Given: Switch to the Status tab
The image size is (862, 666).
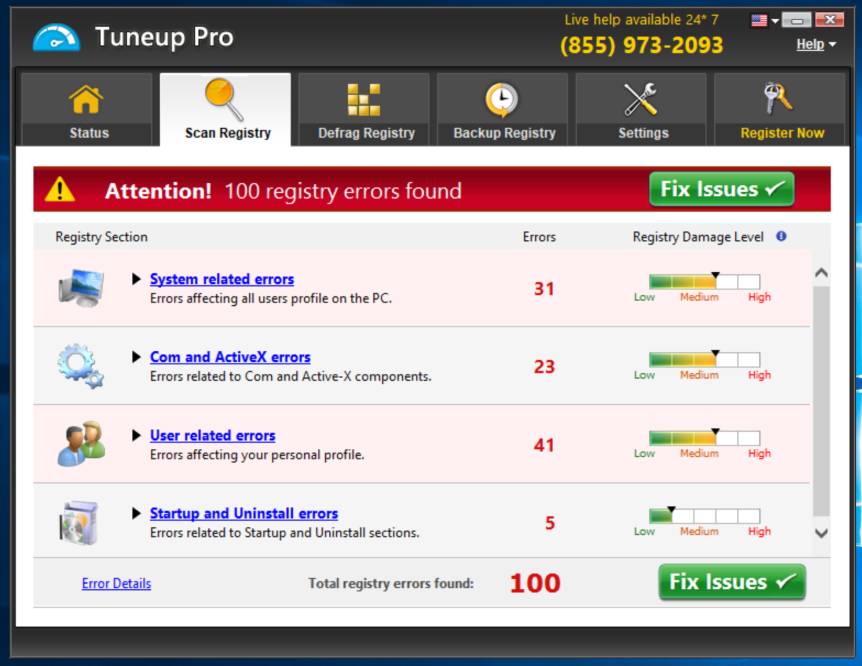Looking at the screenshot, I should (86, 109).
